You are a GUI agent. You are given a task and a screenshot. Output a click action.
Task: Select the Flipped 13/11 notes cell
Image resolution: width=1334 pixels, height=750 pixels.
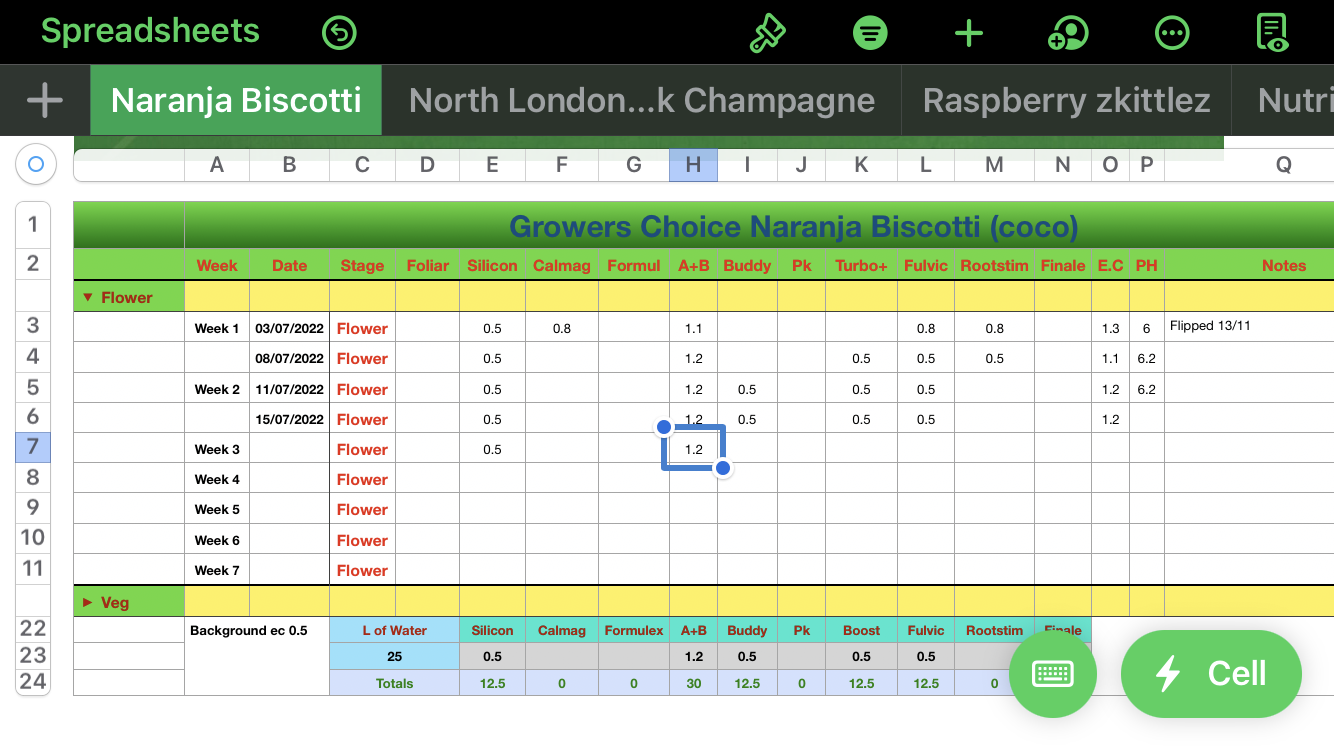(1248, 327)
